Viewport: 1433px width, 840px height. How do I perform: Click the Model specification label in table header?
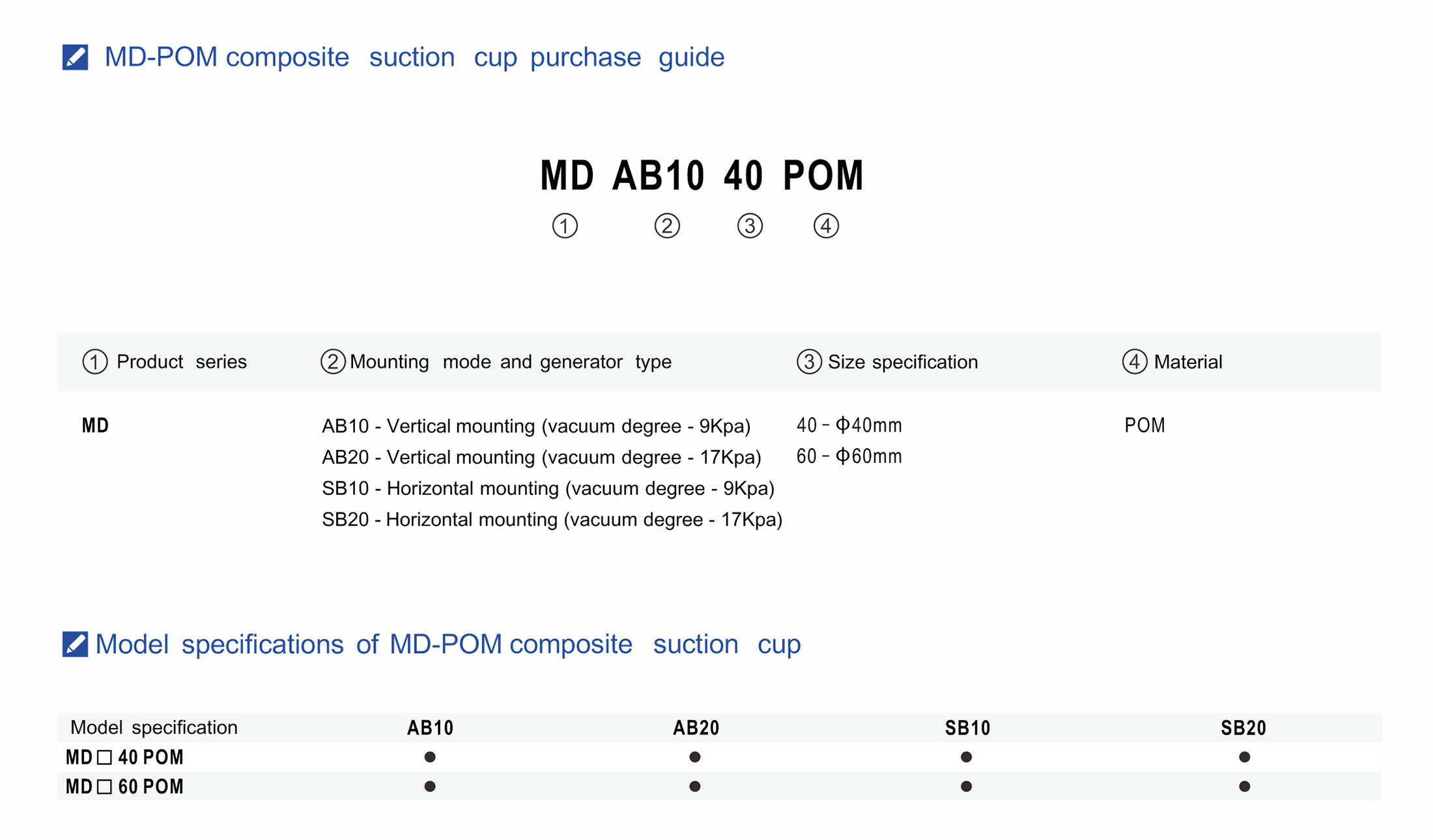coord(154,727)
